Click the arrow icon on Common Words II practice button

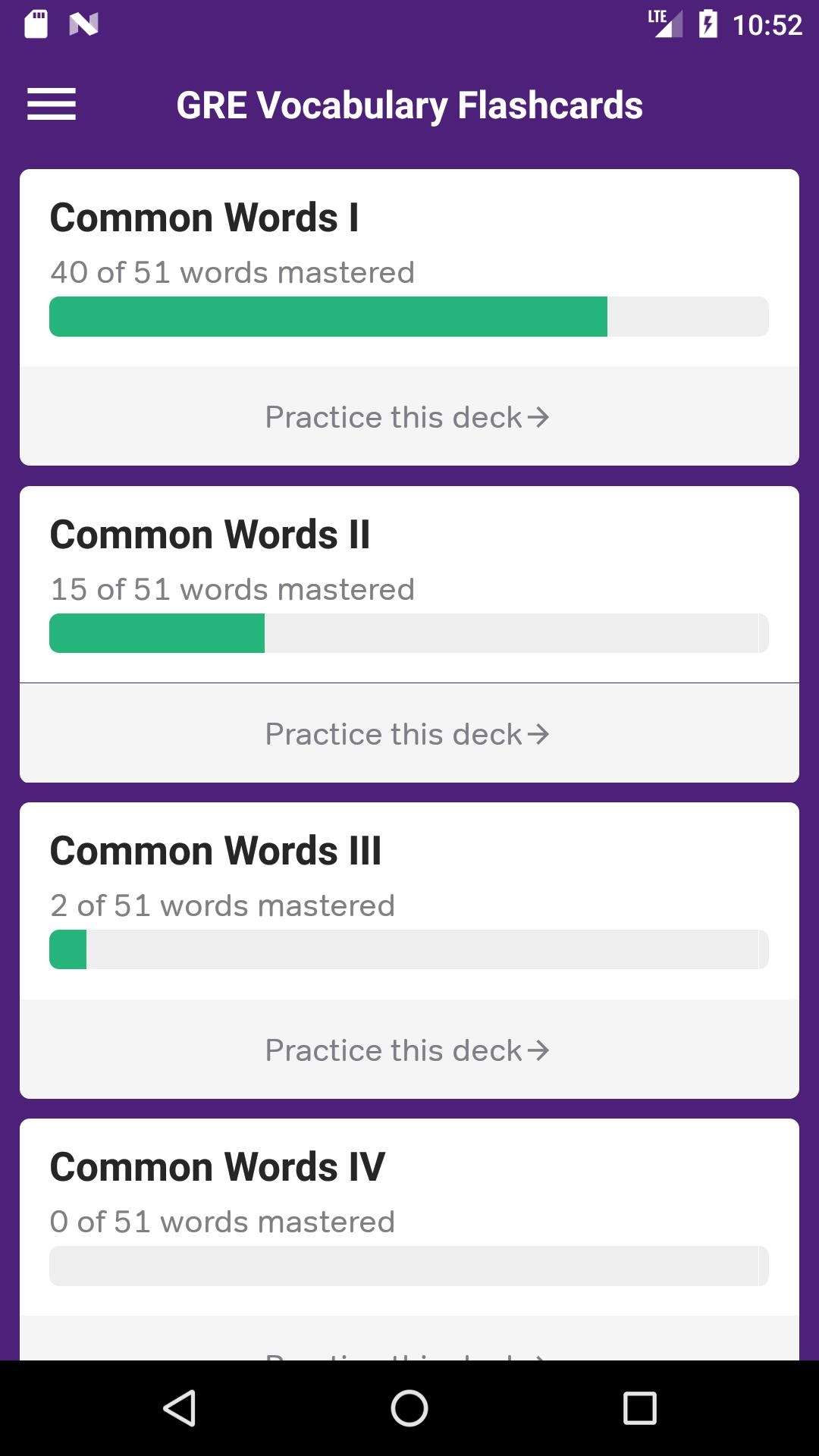pos(540,733)
